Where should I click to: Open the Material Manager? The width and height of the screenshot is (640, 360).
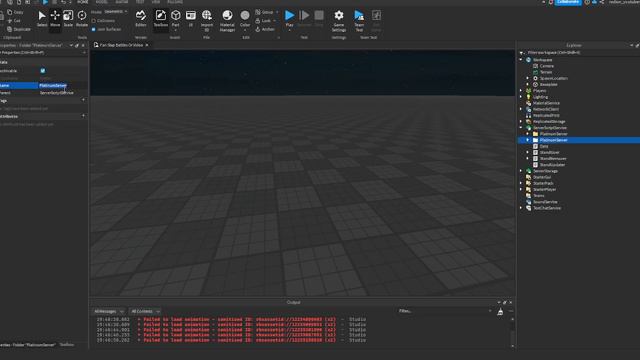click(x=227, y=20)
